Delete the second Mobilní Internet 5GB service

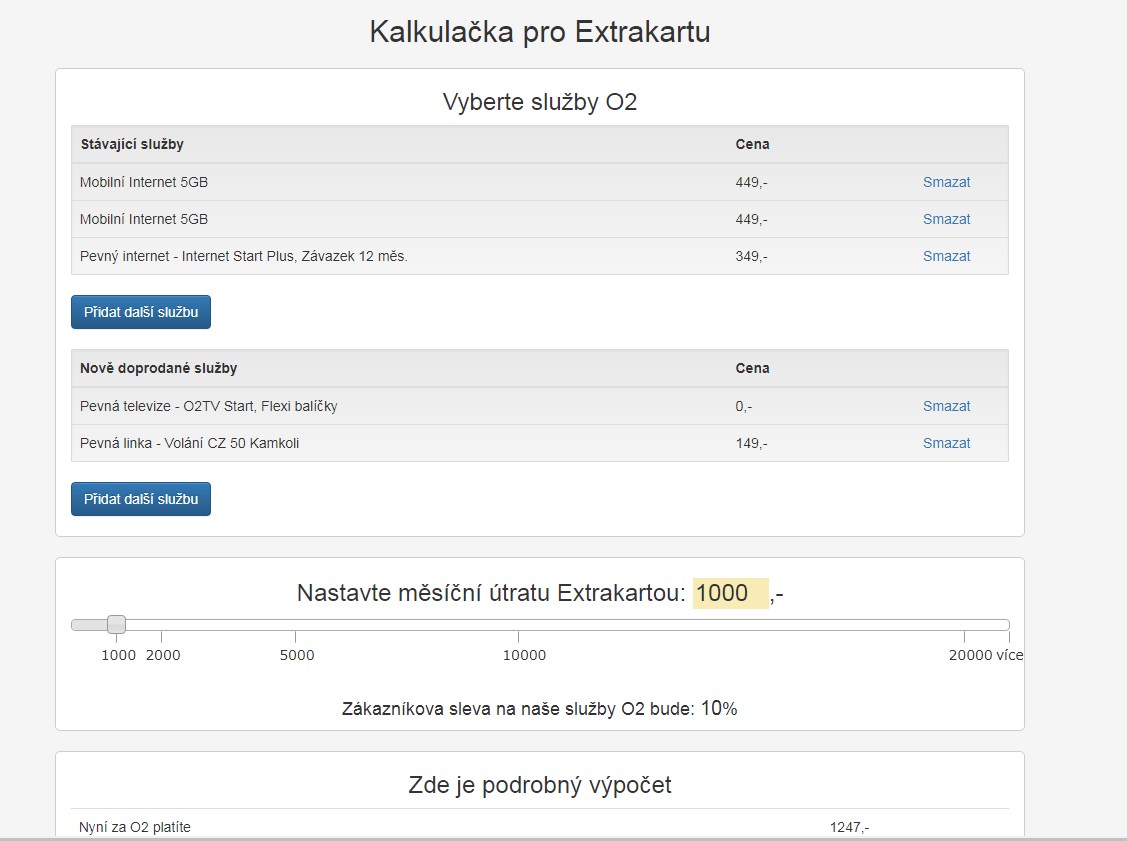click(946, 219)
